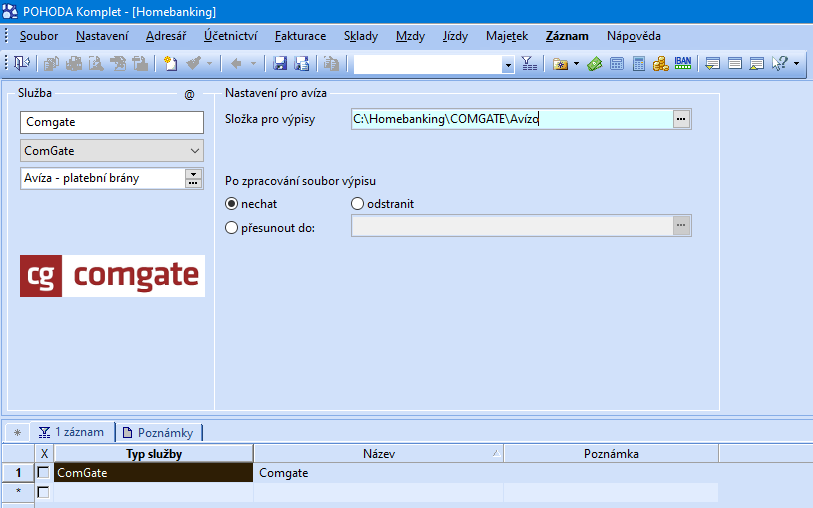Click the middle table layout icon
This screenshot has width=813, height=508.
tap(735, 64)
